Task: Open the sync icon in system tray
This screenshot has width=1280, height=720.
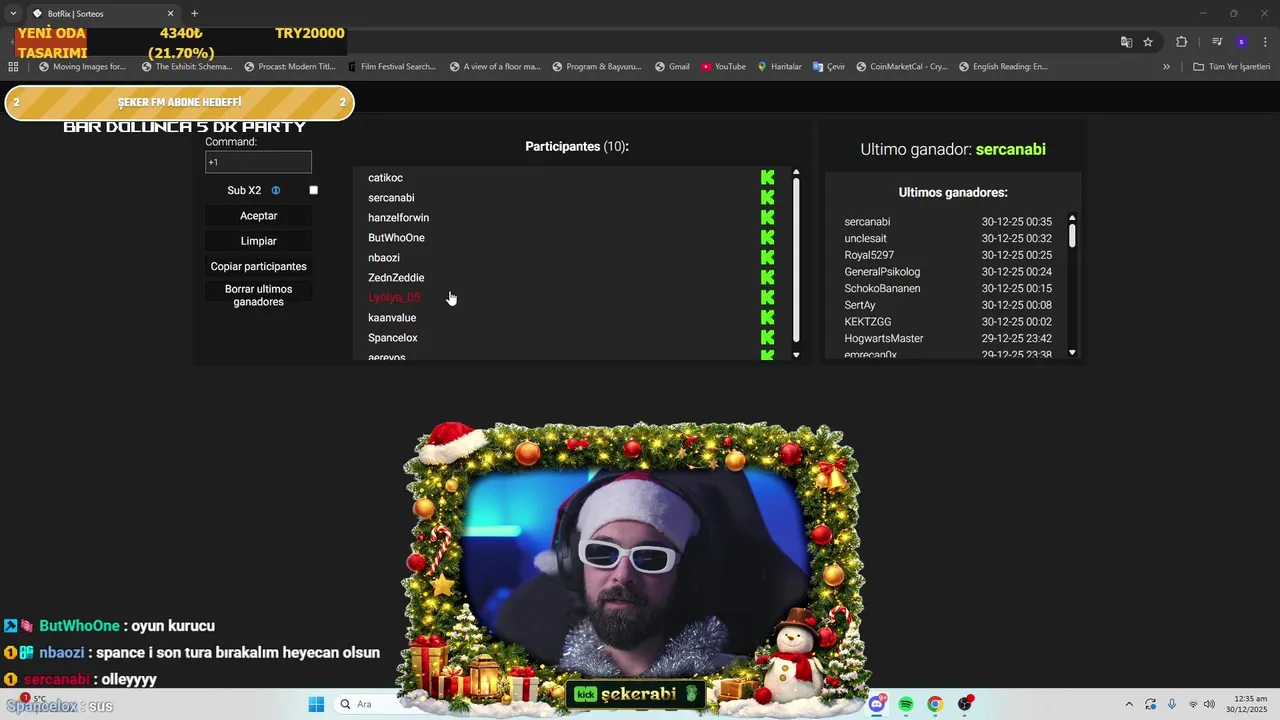Action: point(1151,704)
